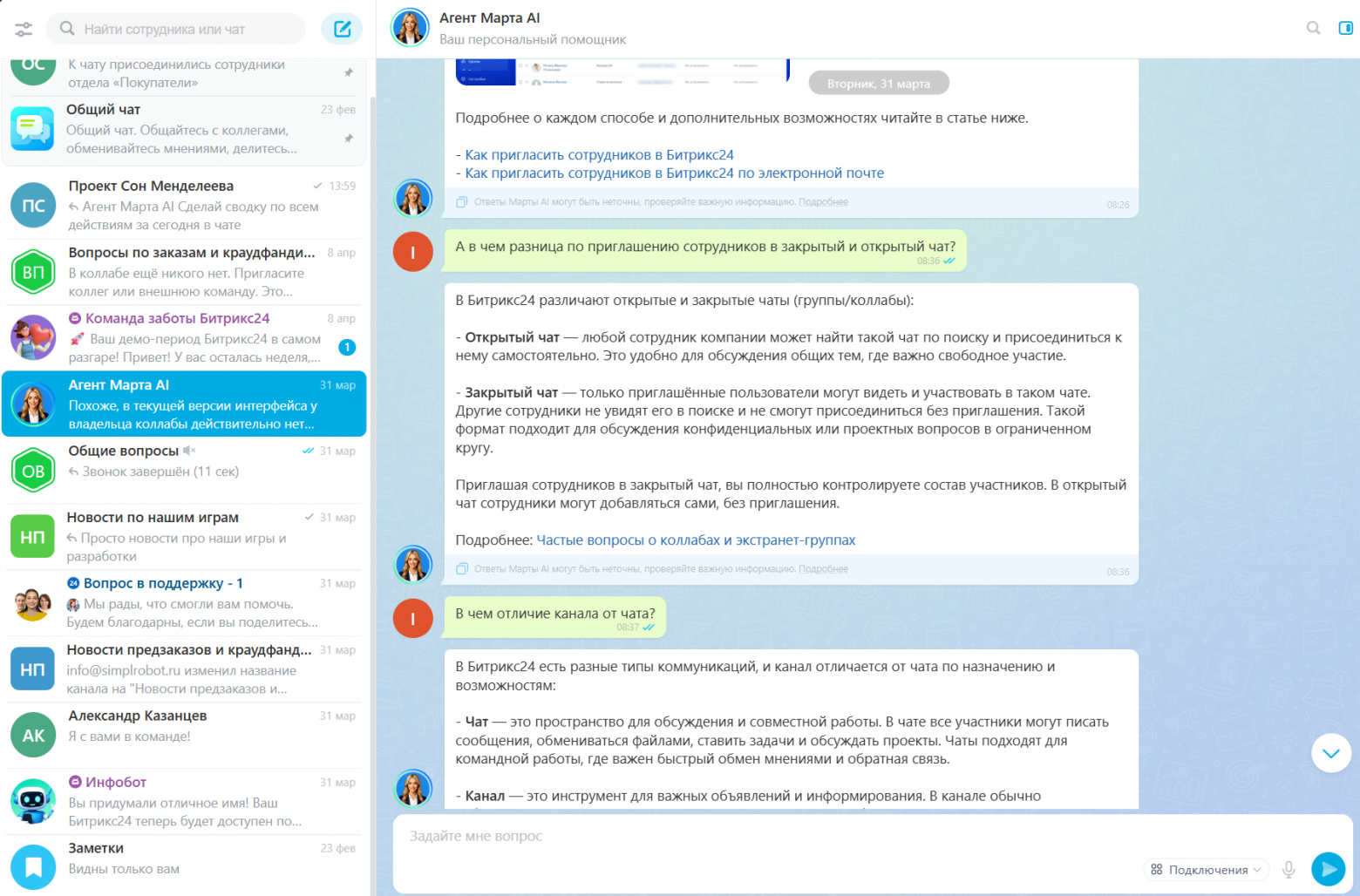
Task: Open Проект Сон Менделеева chat
Action: [x=185, y=205]
